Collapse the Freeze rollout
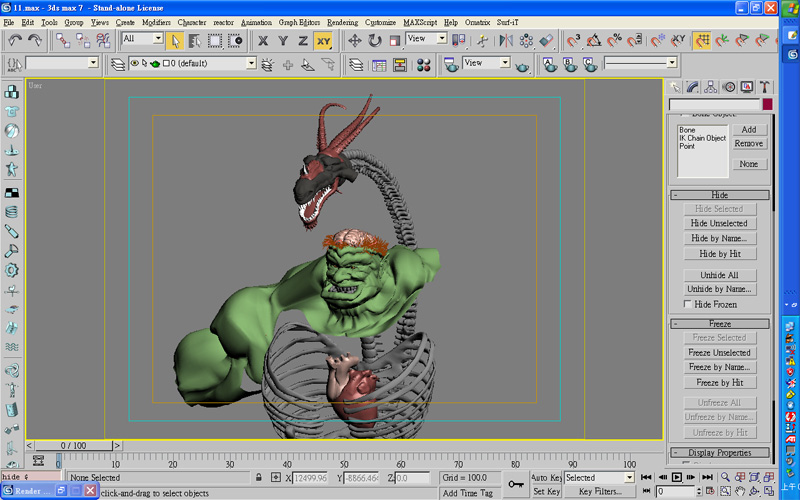This screenshot has width=800, height=500. (x=719, y=324)
